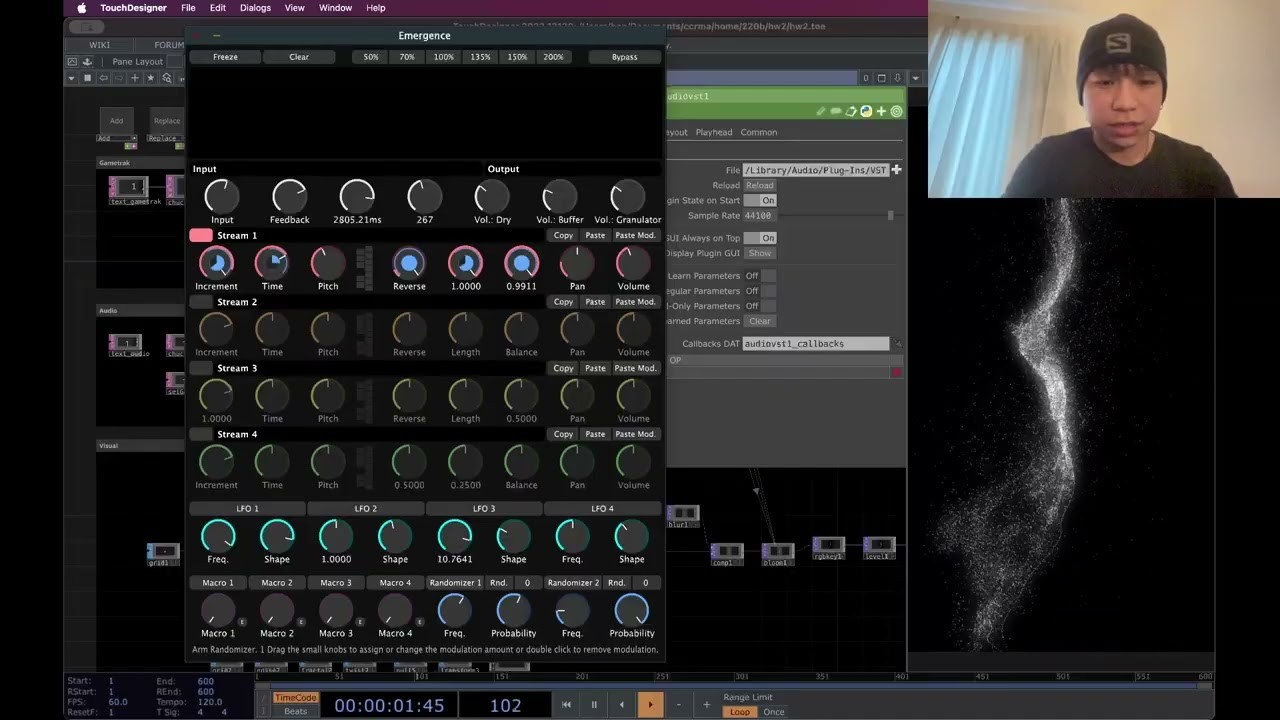Viewport: 1280px width, 720px height.
Task: Click the LFO 2 Shape knob
Action: coord(395,536)
